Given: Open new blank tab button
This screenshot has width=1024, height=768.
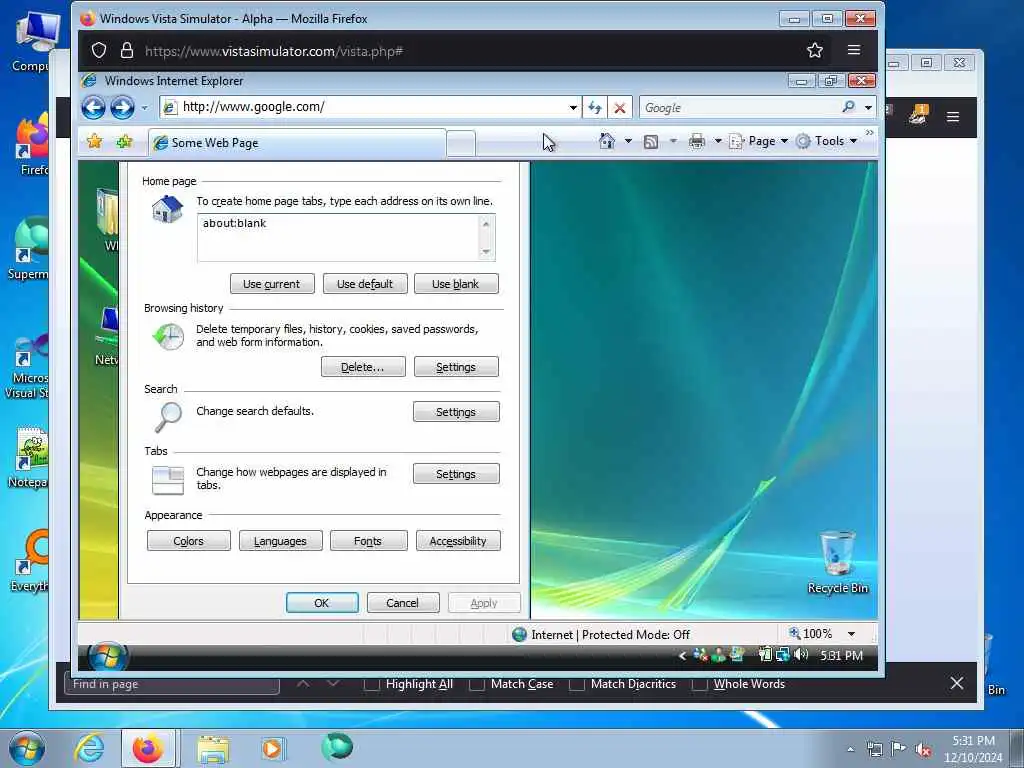Looking at the screenshot, I should [461, 144].
